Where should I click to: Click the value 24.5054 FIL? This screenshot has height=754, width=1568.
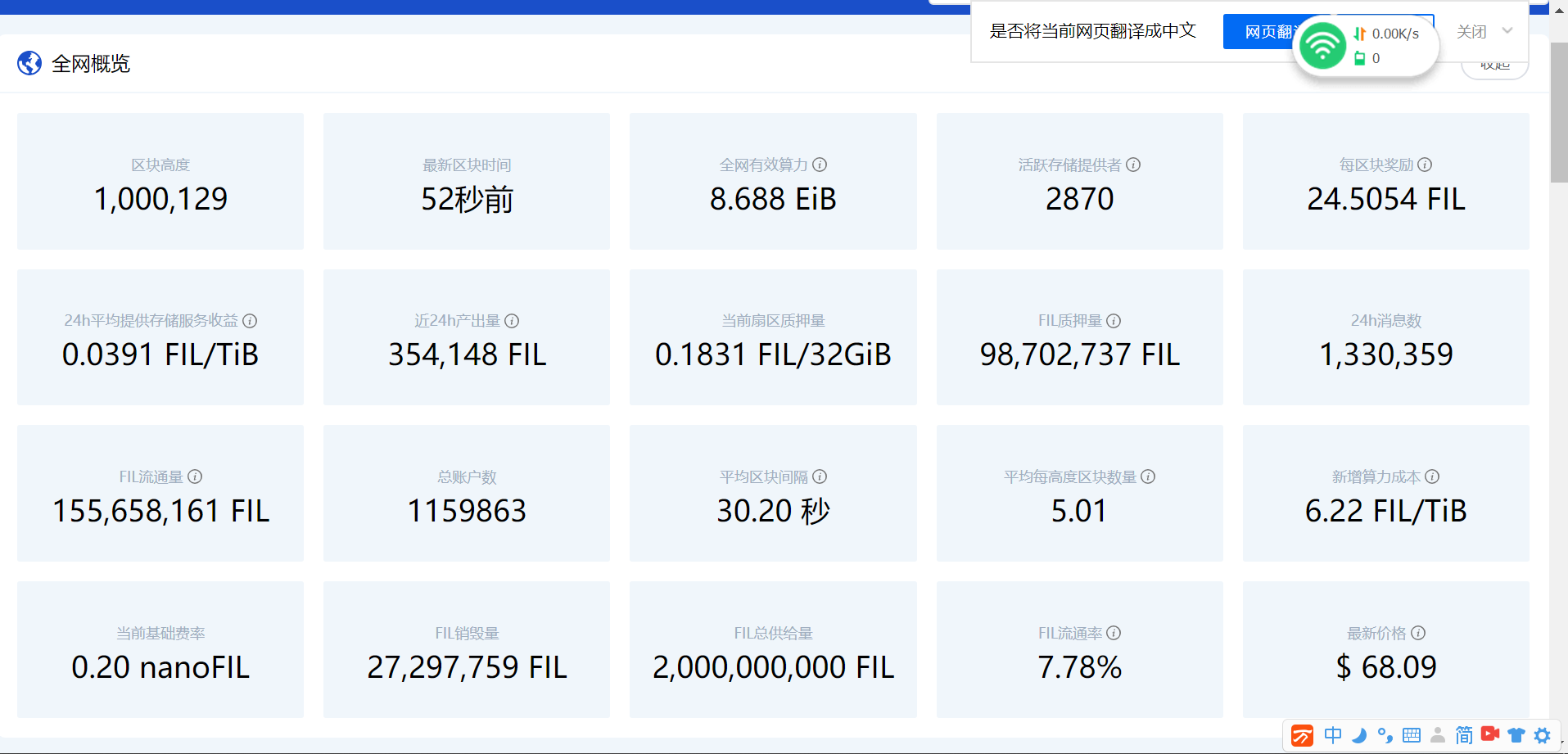(x=1386, y=199)
